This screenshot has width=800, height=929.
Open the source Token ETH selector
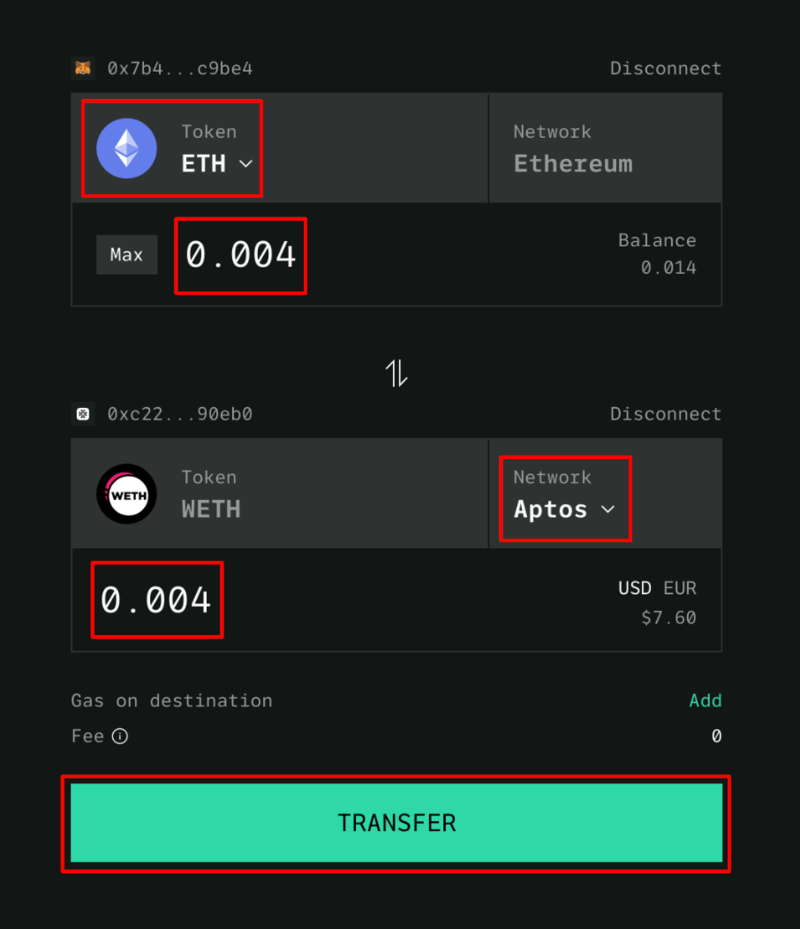click(x=172, y=148)
